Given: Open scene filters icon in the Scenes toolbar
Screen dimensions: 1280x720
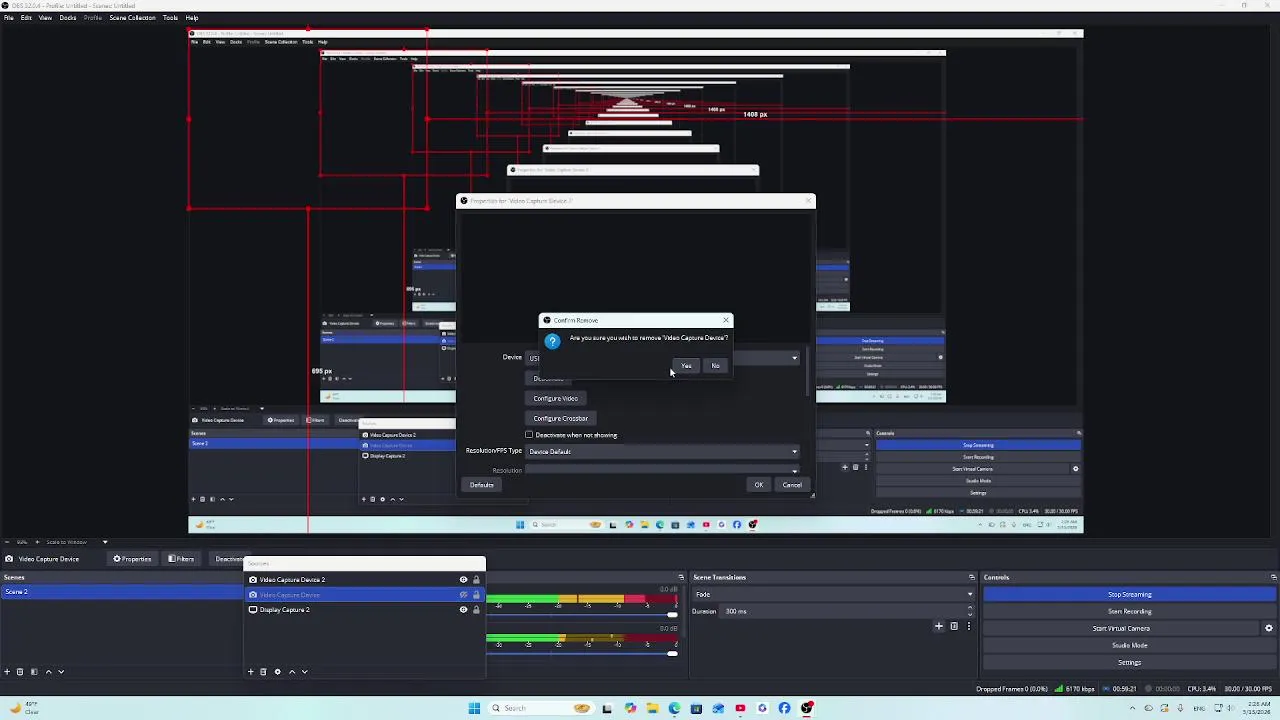Looking at the screenshot, I should click(x=34, y=672).
